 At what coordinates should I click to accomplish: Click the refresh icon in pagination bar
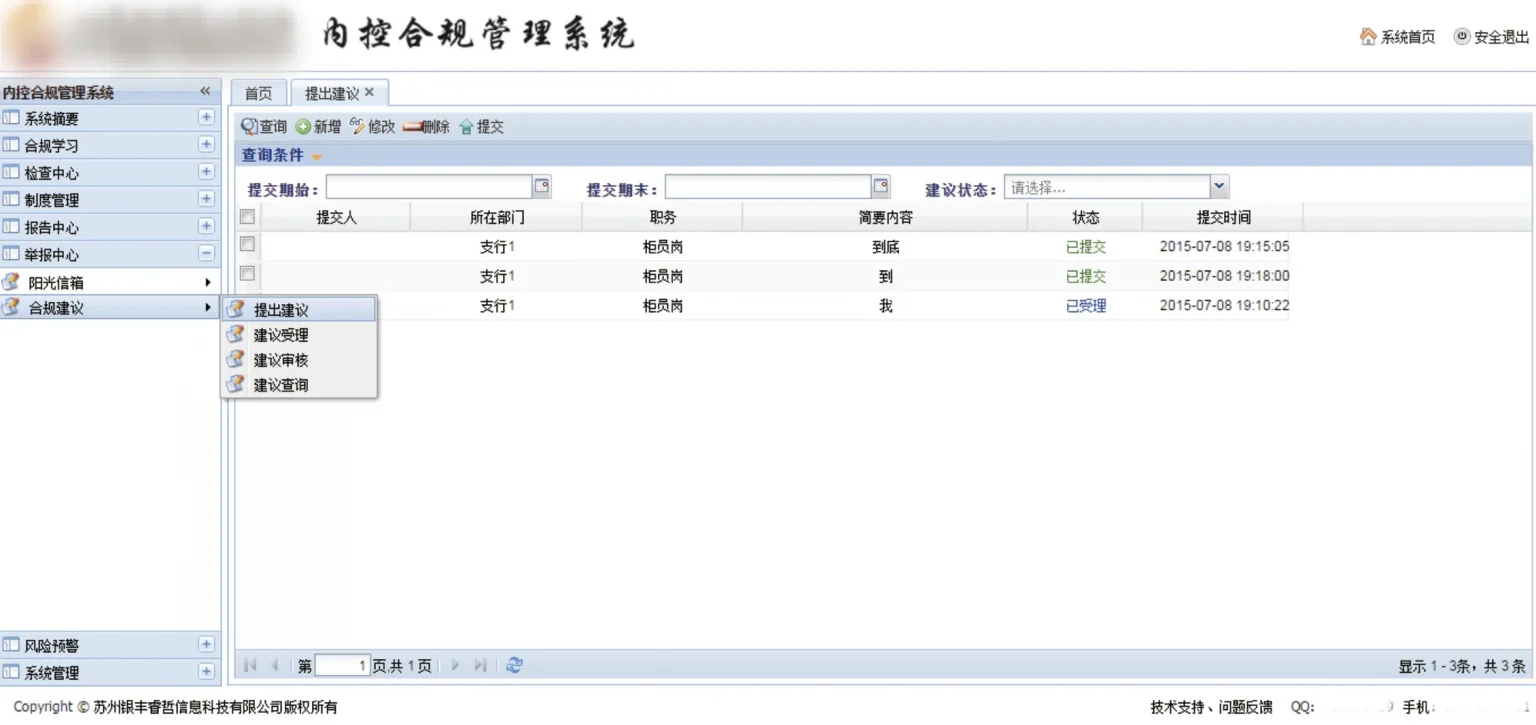pyautogui.click(x=514, y=665)
